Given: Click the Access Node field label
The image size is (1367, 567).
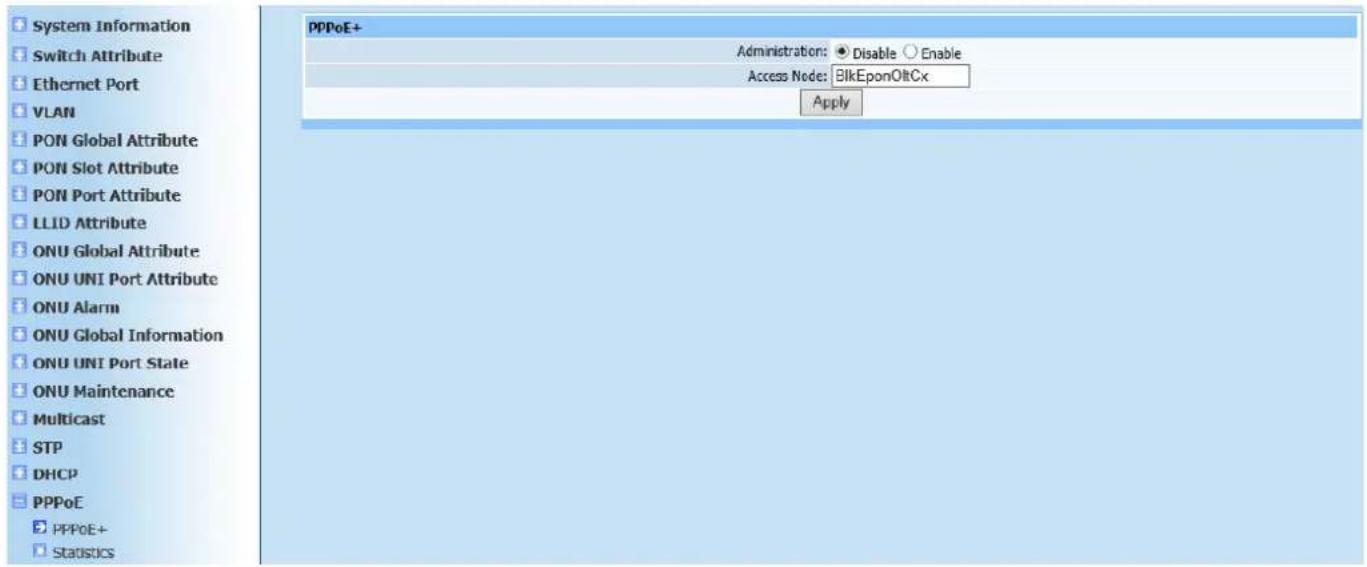Looking at the screenshot, I should (x=788, y=77).
